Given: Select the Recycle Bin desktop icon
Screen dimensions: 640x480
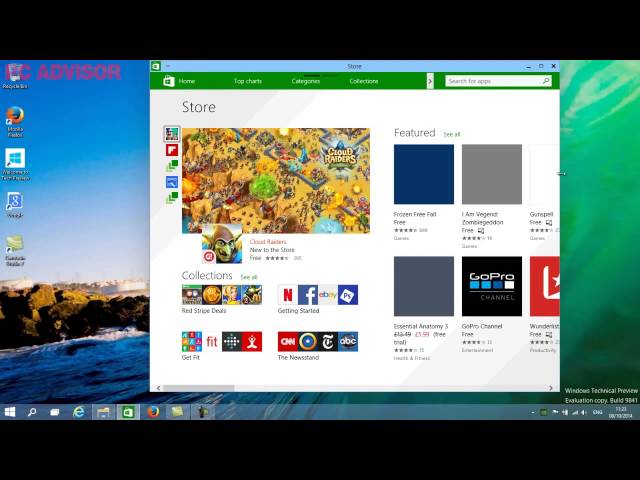Looking at the screenshot, I should (x=15, y=76).
